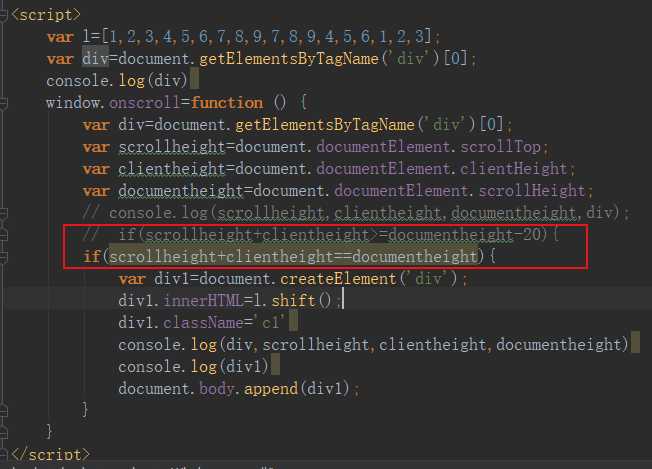
Task: Click the array literal in the var l line
Action: 267,37
